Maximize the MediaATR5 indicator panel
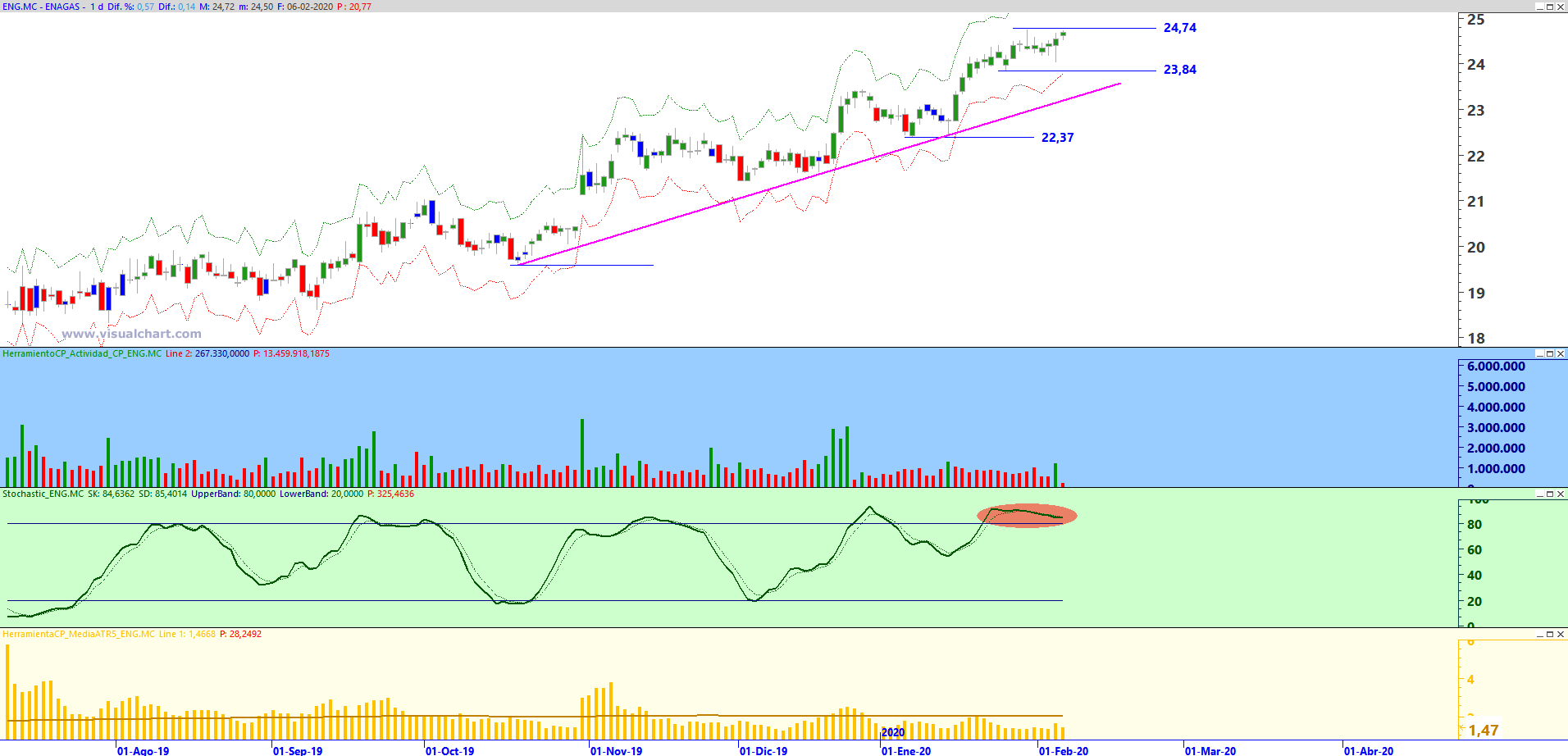Image resolution: width=1568 pixels, height=756 pixels. pos(1550,635)
